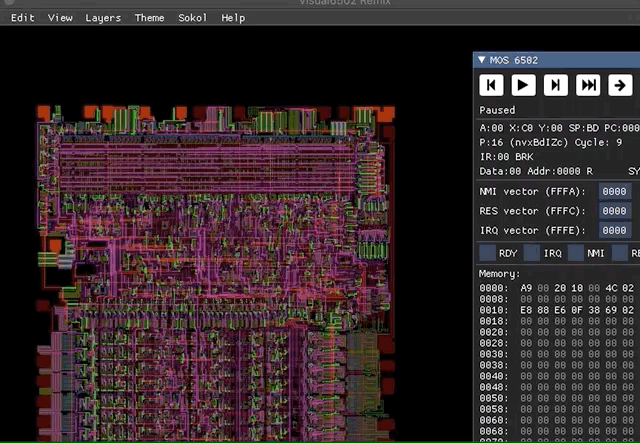Click the 'Paused' status text
The height and width of the screenshot is (443, 640).
click(497, 110)
